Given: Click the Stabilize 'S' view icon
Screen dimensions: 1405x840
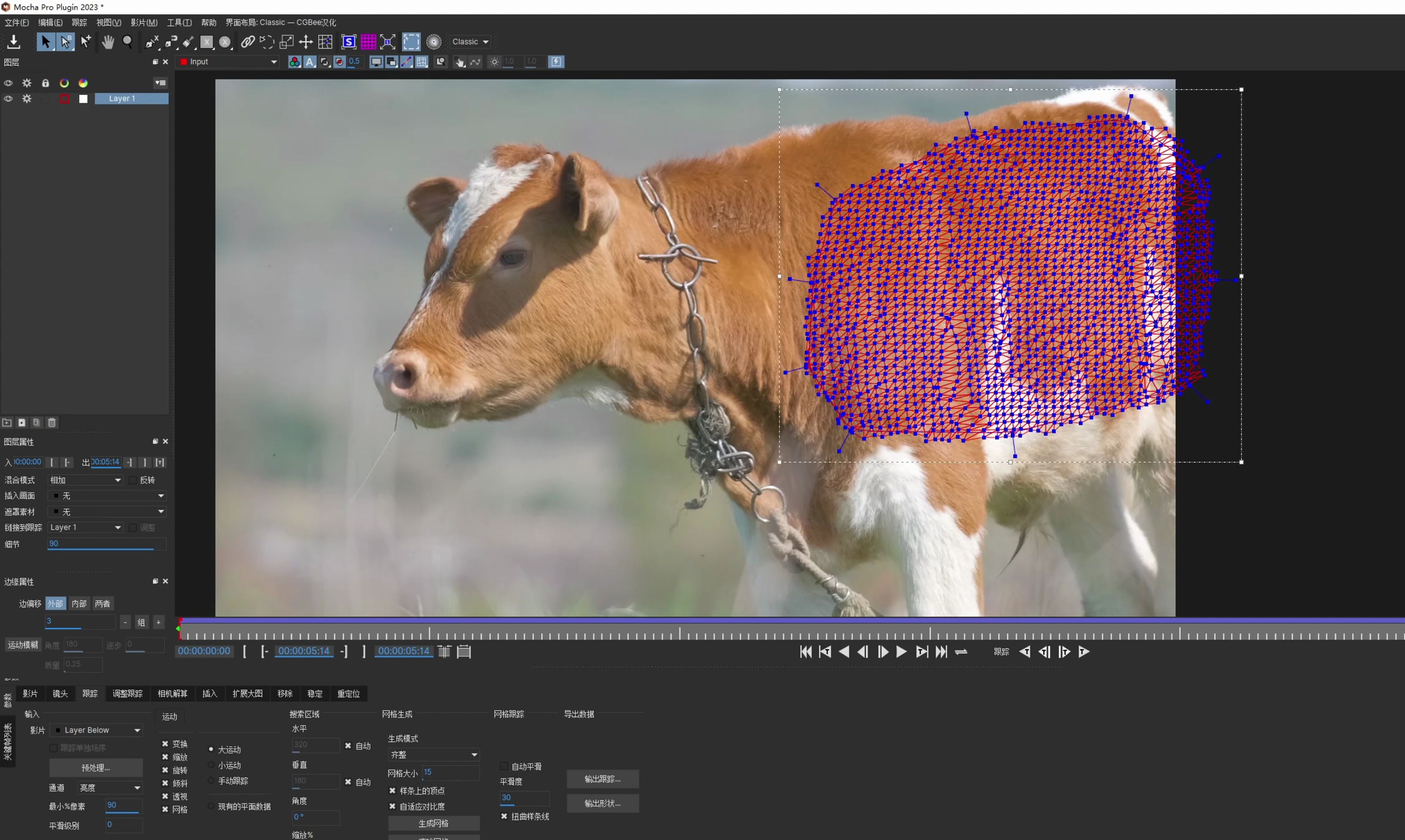Looking at the screenshot, I should (x=349, y=41).
